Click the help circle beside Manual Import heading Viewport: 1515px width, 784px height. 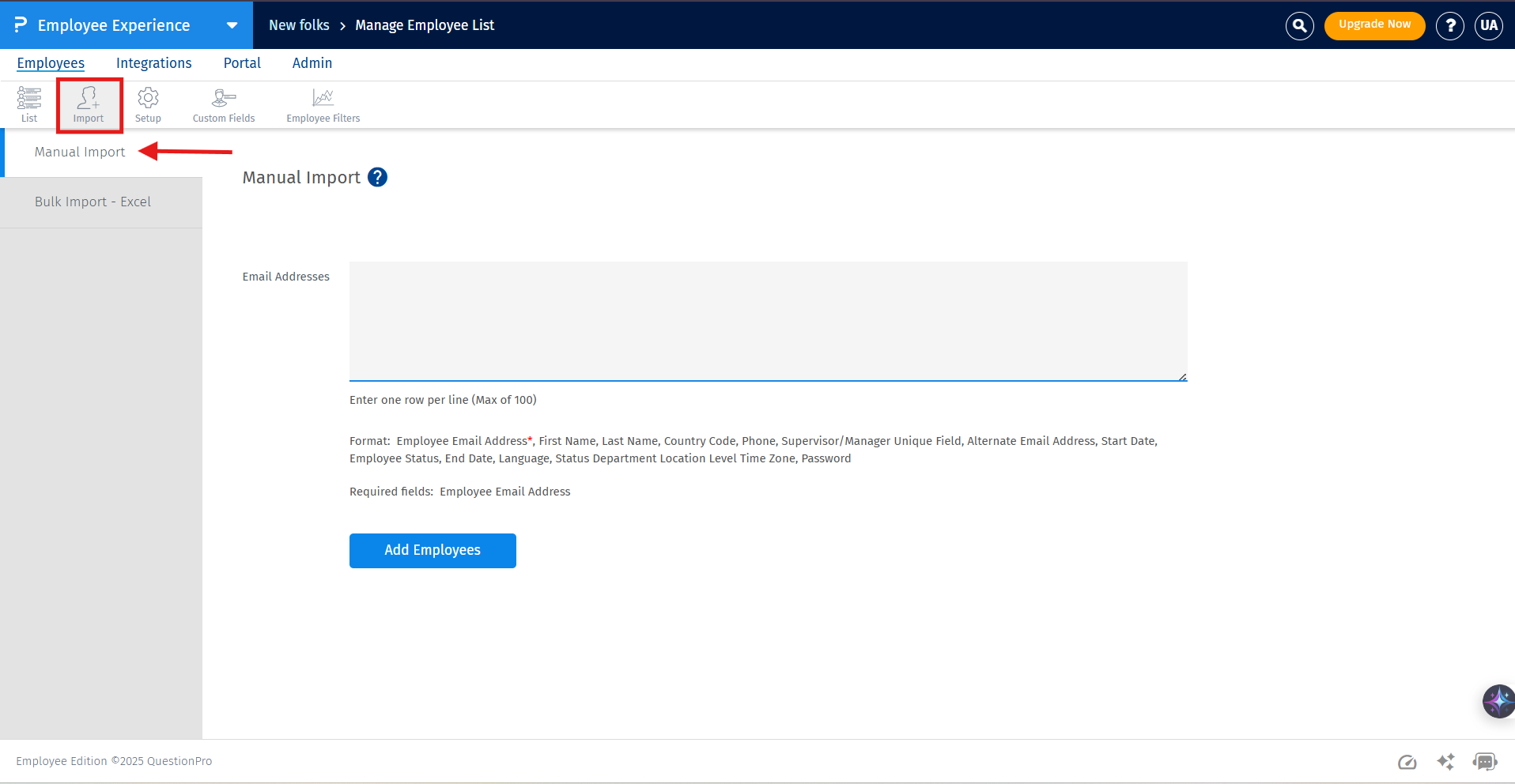point(377,177)
